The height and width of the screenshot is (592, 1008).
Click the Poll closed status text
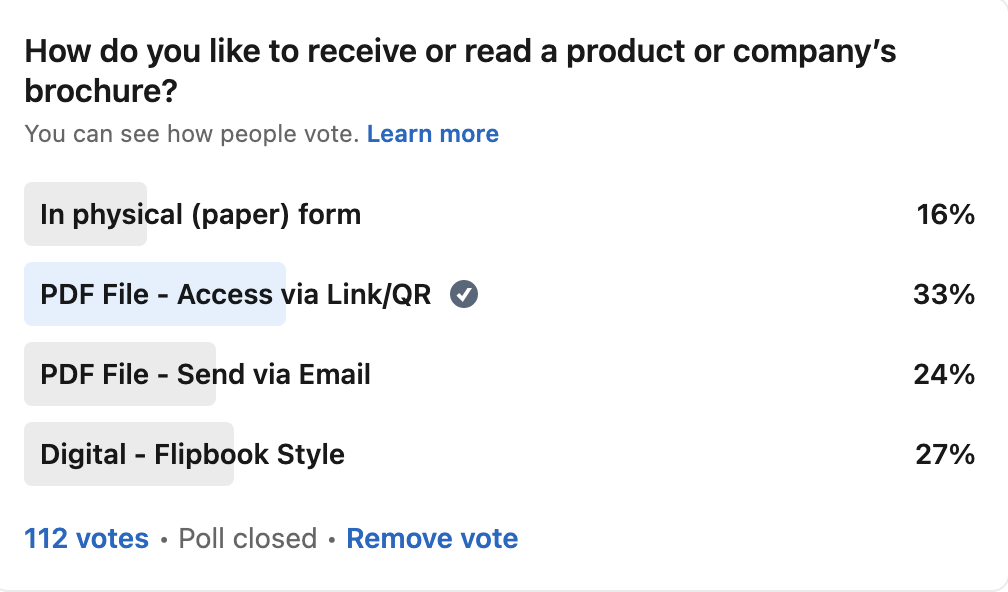pyautogui.click(x=247, y=539)
